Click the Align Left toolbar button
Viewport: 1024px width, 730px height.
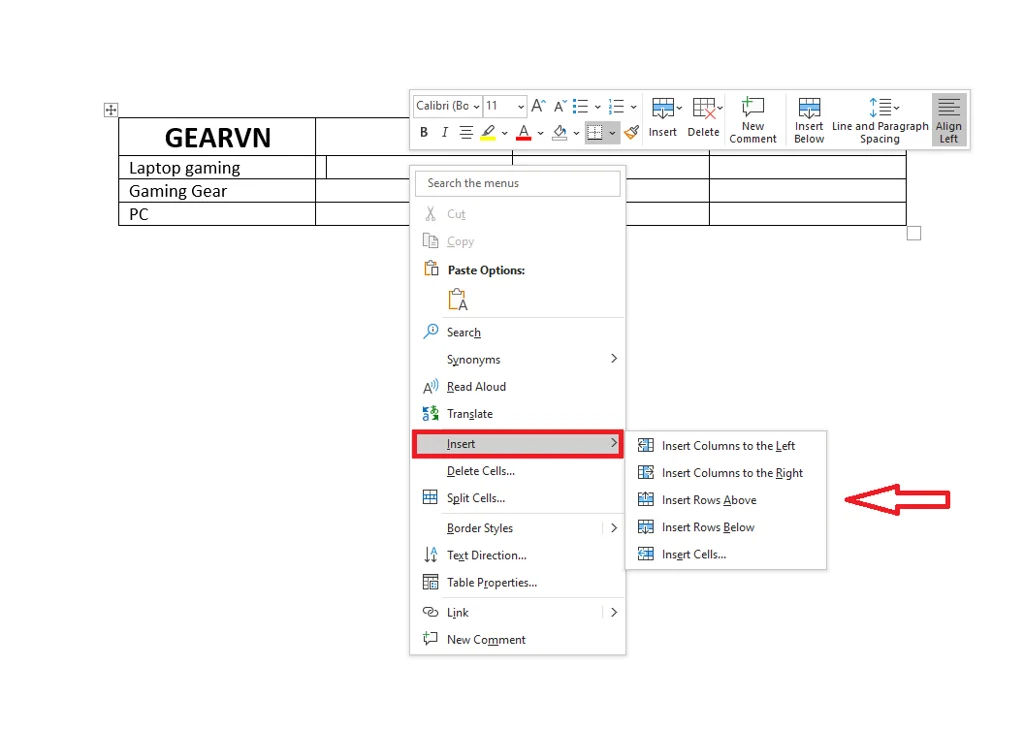[949, 119]
